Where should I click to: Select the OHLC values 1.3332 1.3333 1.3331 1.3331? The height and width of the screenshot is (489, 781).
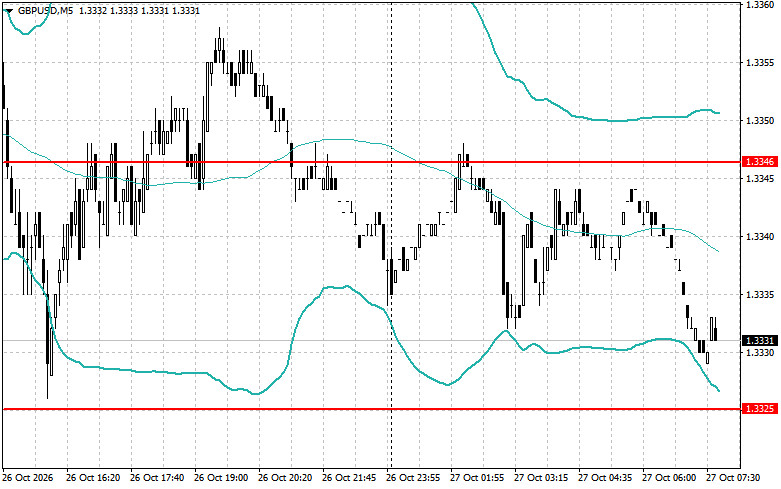point(139,10)
